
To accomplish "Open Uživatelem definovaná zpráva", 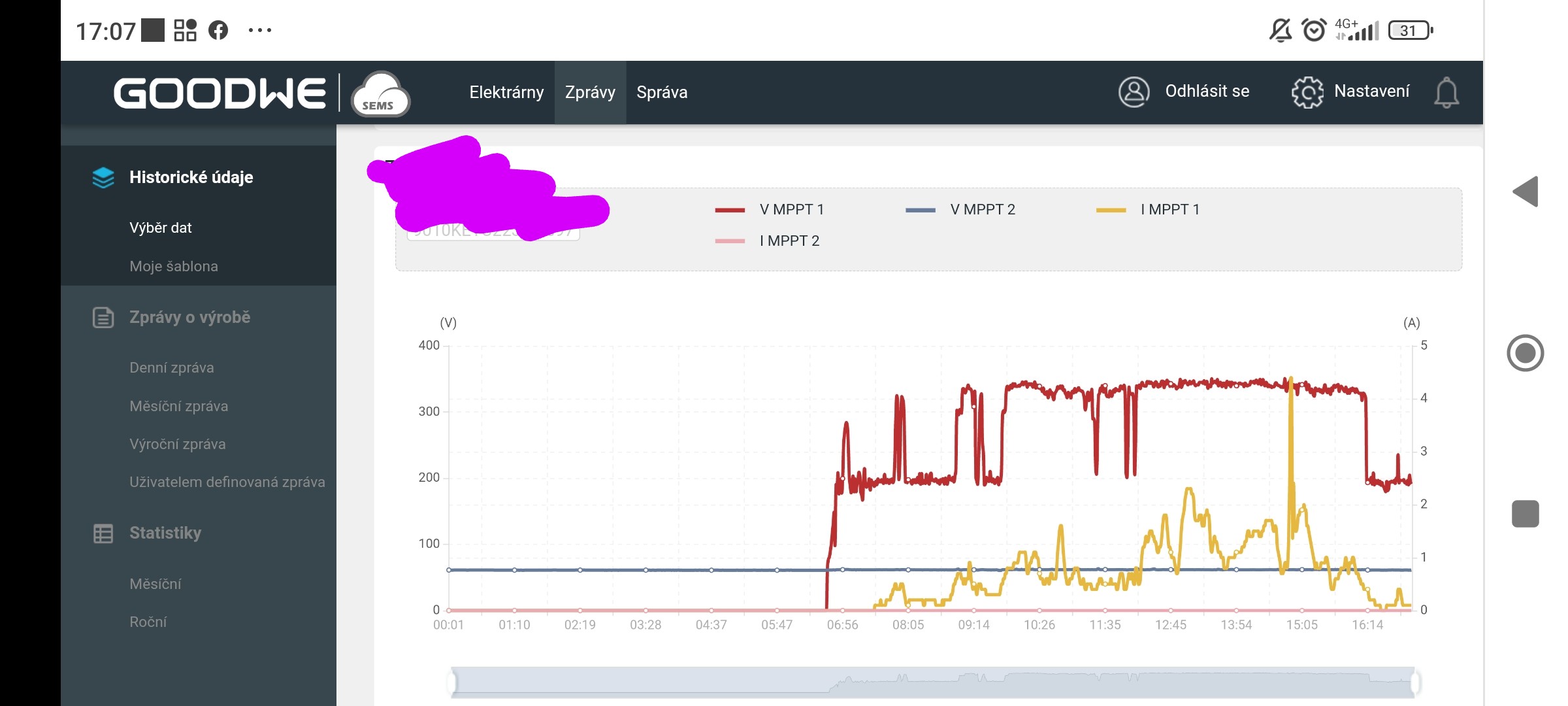I will [x=227, y=482].
